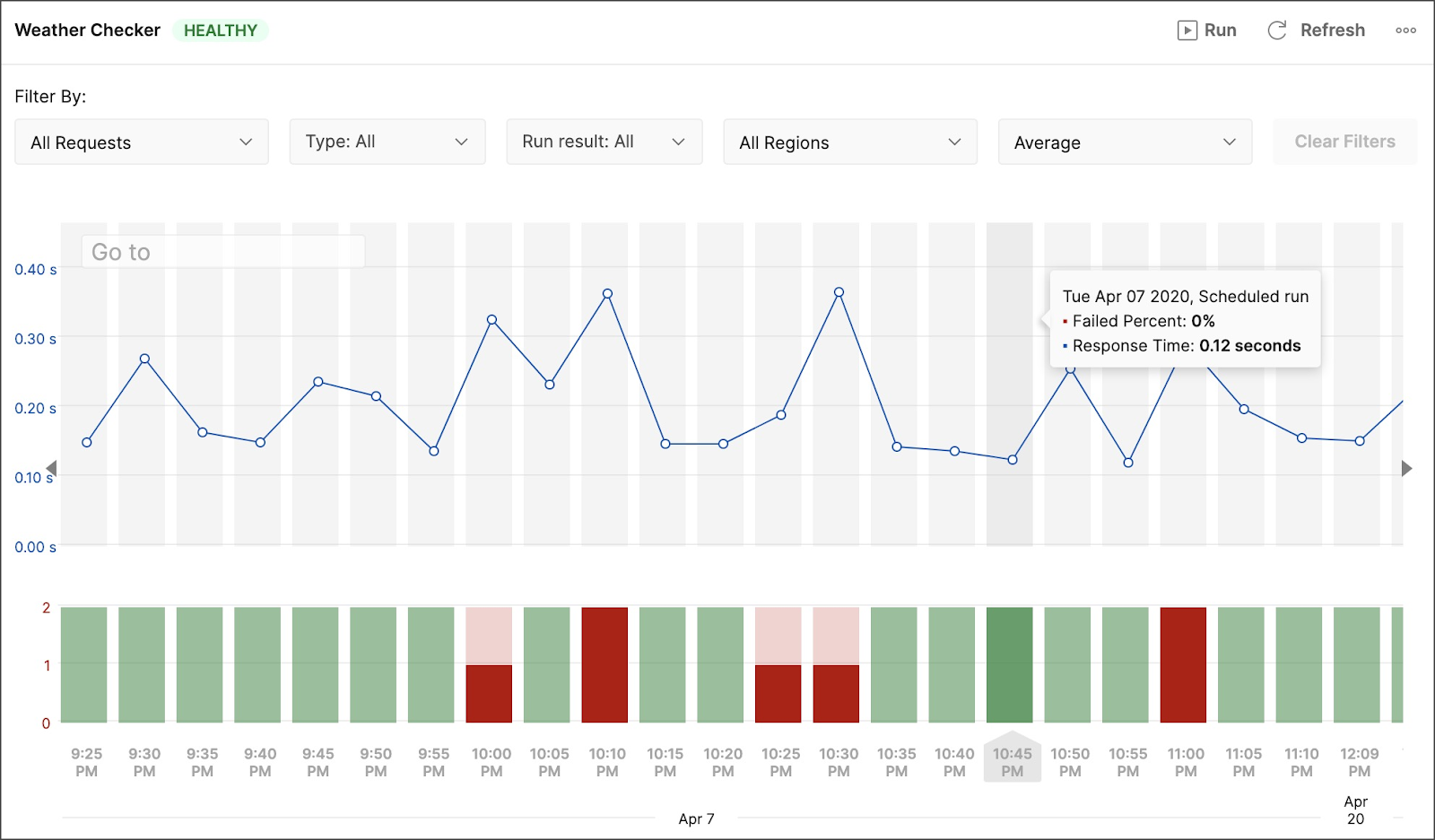This screenshot has width=1435, height=840.
Task: Click the 11:05 PM response time data point
Action: (x=1244, y=409)
